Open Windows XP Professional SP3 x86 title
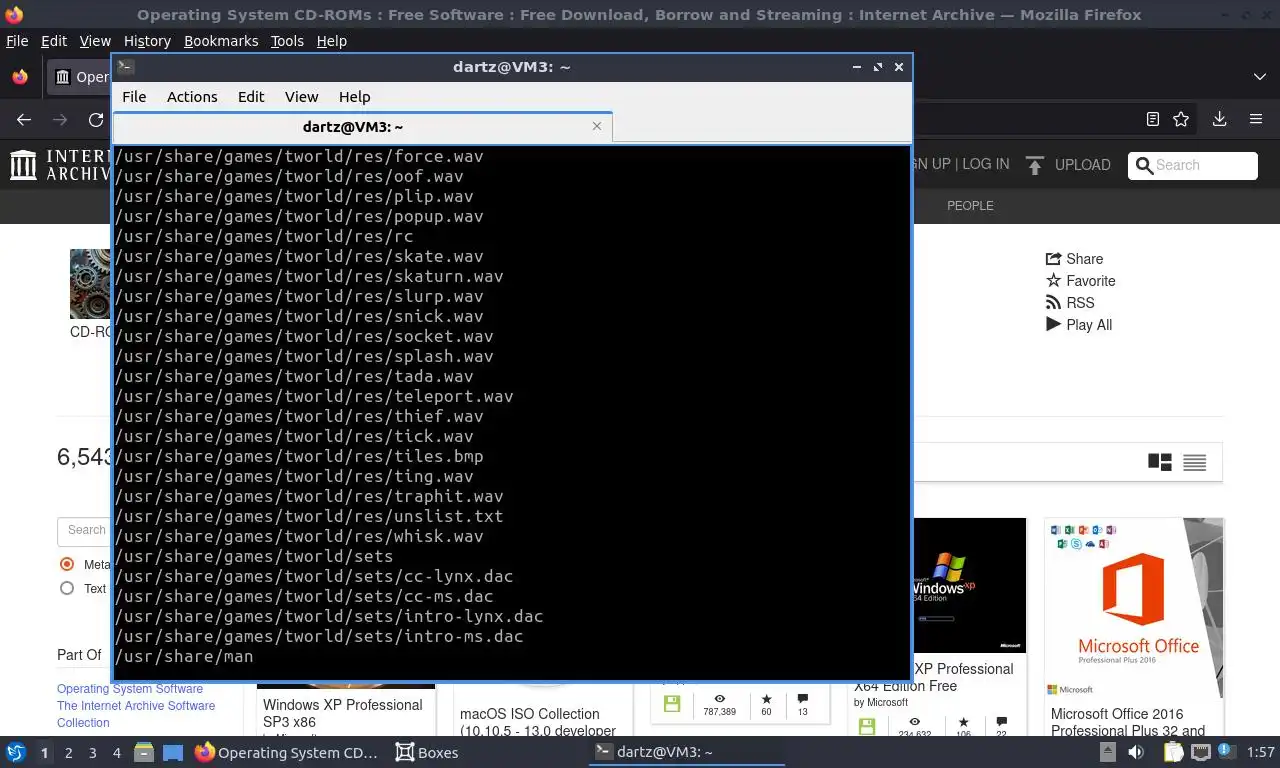 [343, 713]
